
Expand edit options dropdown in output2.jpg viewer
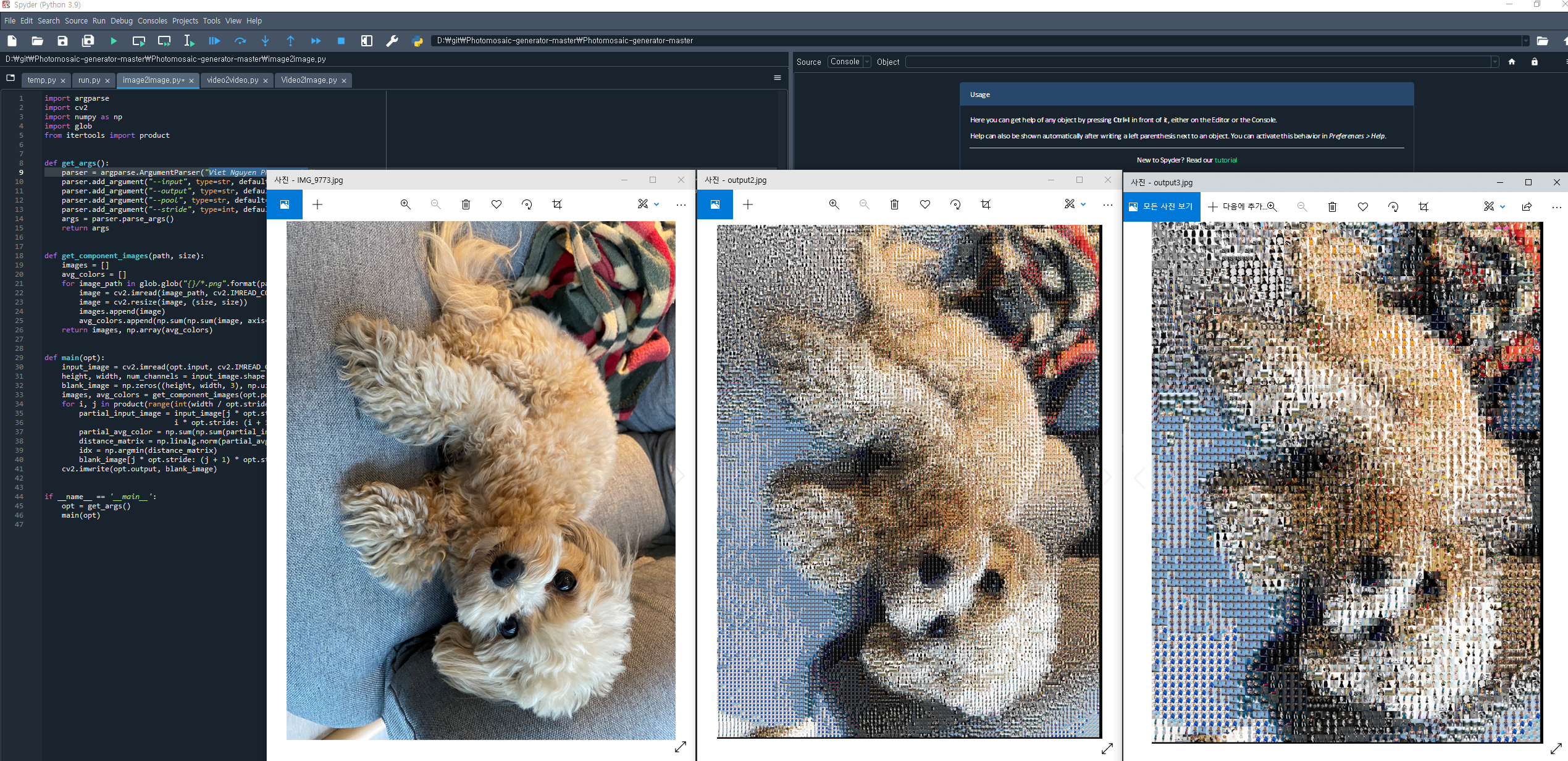pos(1083,204)
